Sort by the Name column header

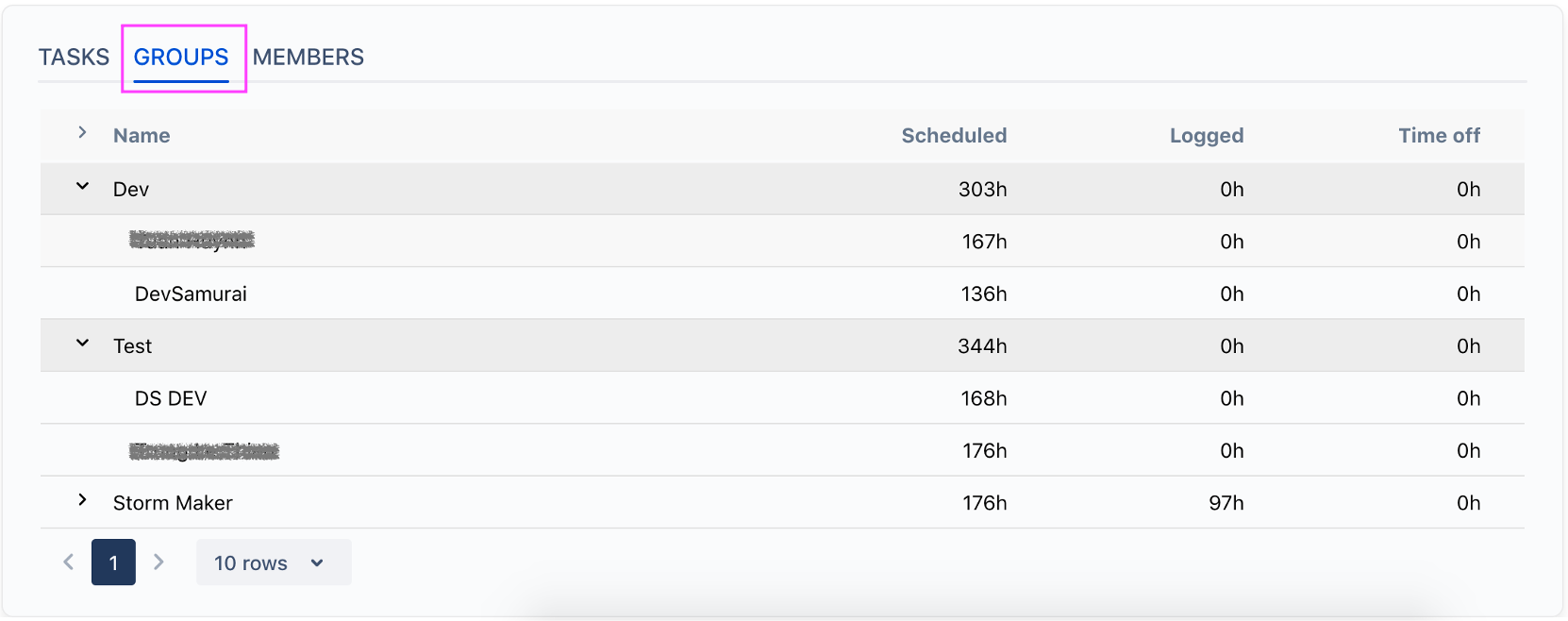(142, 136)
